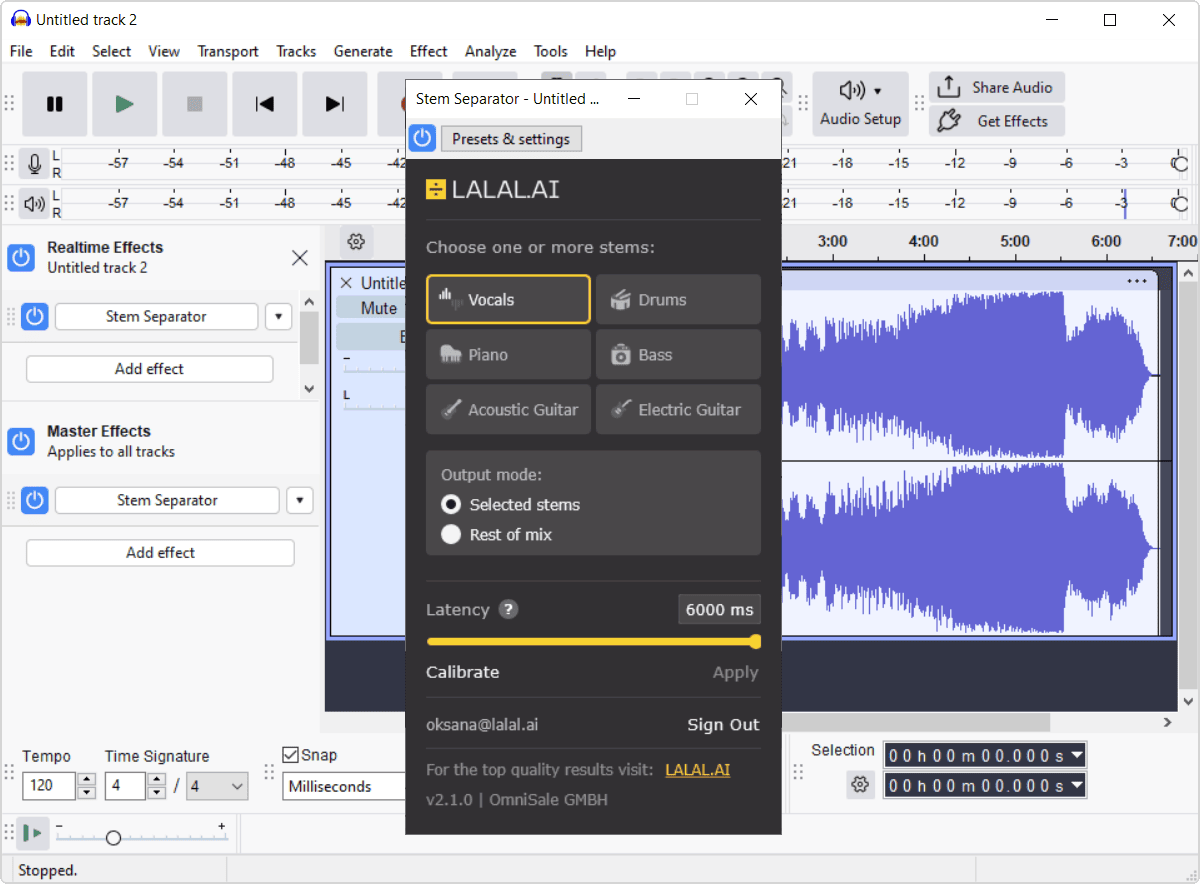Open Presets & settings in plugin window
1200x884 pixels.
click(x=511, y=139)
